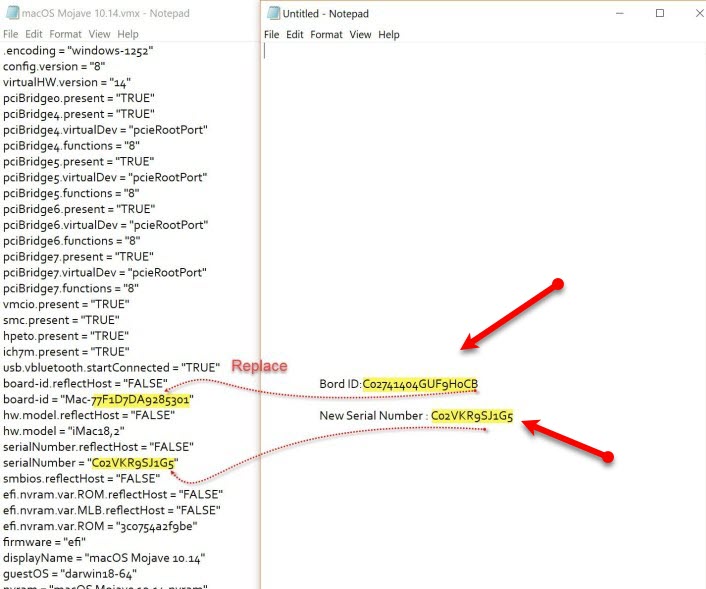Screen dimensions: 706x589
Task: Click the Notepad icon in Untitled window title bar
Action: click(x=272, y=14)
